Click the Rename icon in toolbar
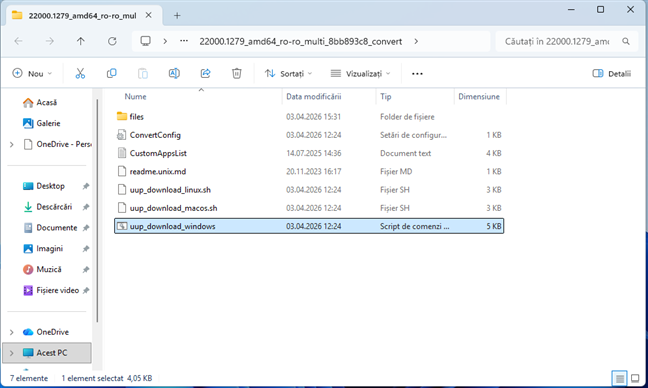Image resolution: width=648 pixels, height=388 pixels. [174, 74]
